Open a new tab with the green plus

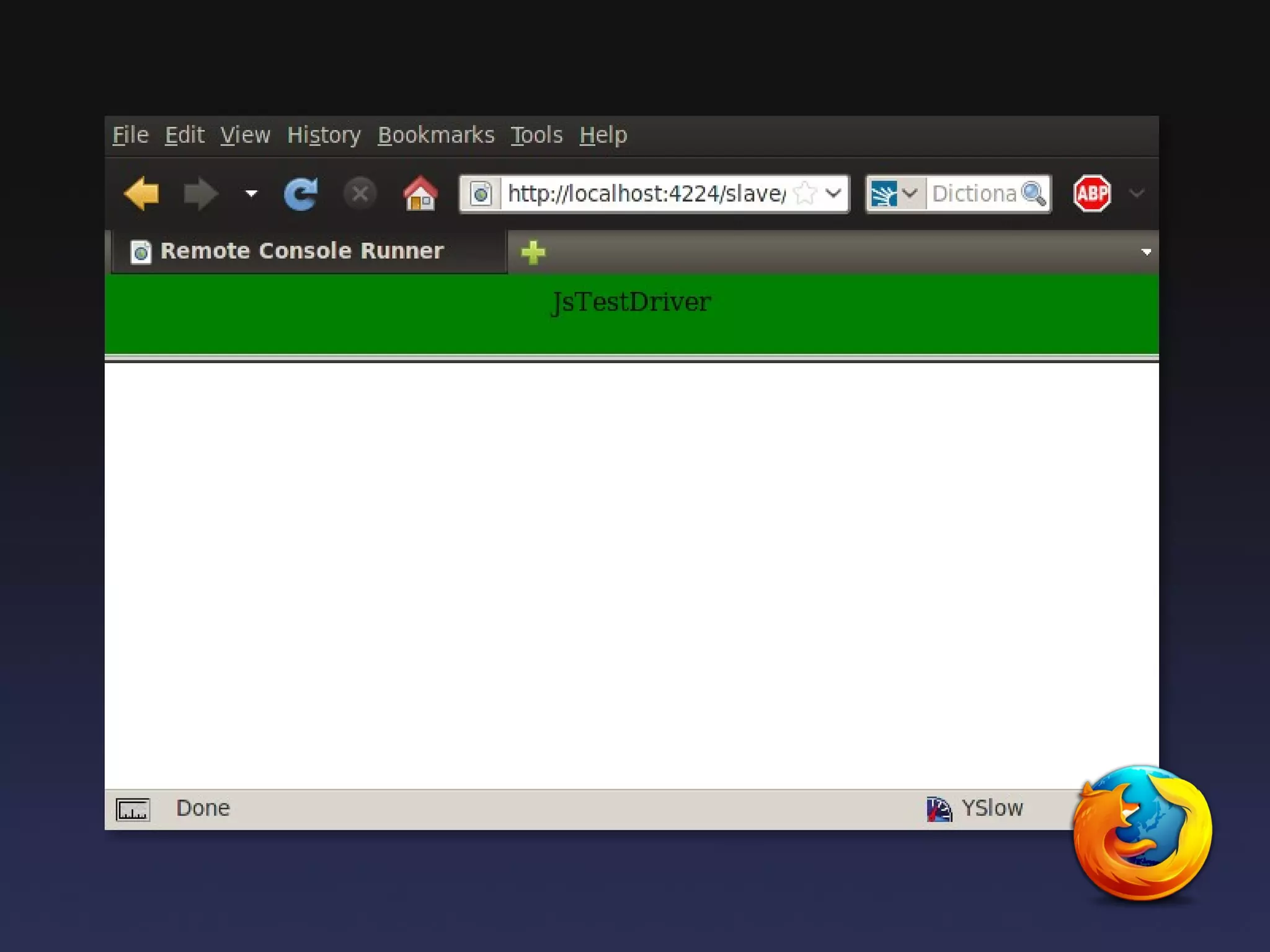pos(533,252)
